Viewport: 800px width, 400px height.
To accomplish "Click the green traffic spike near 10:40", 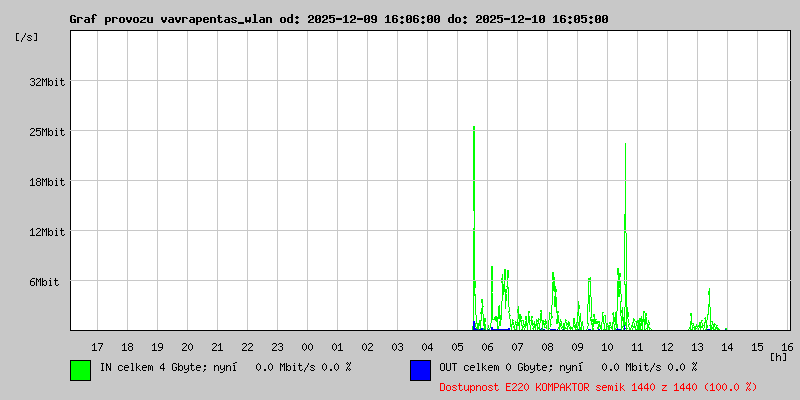I will tap(625, 235).
